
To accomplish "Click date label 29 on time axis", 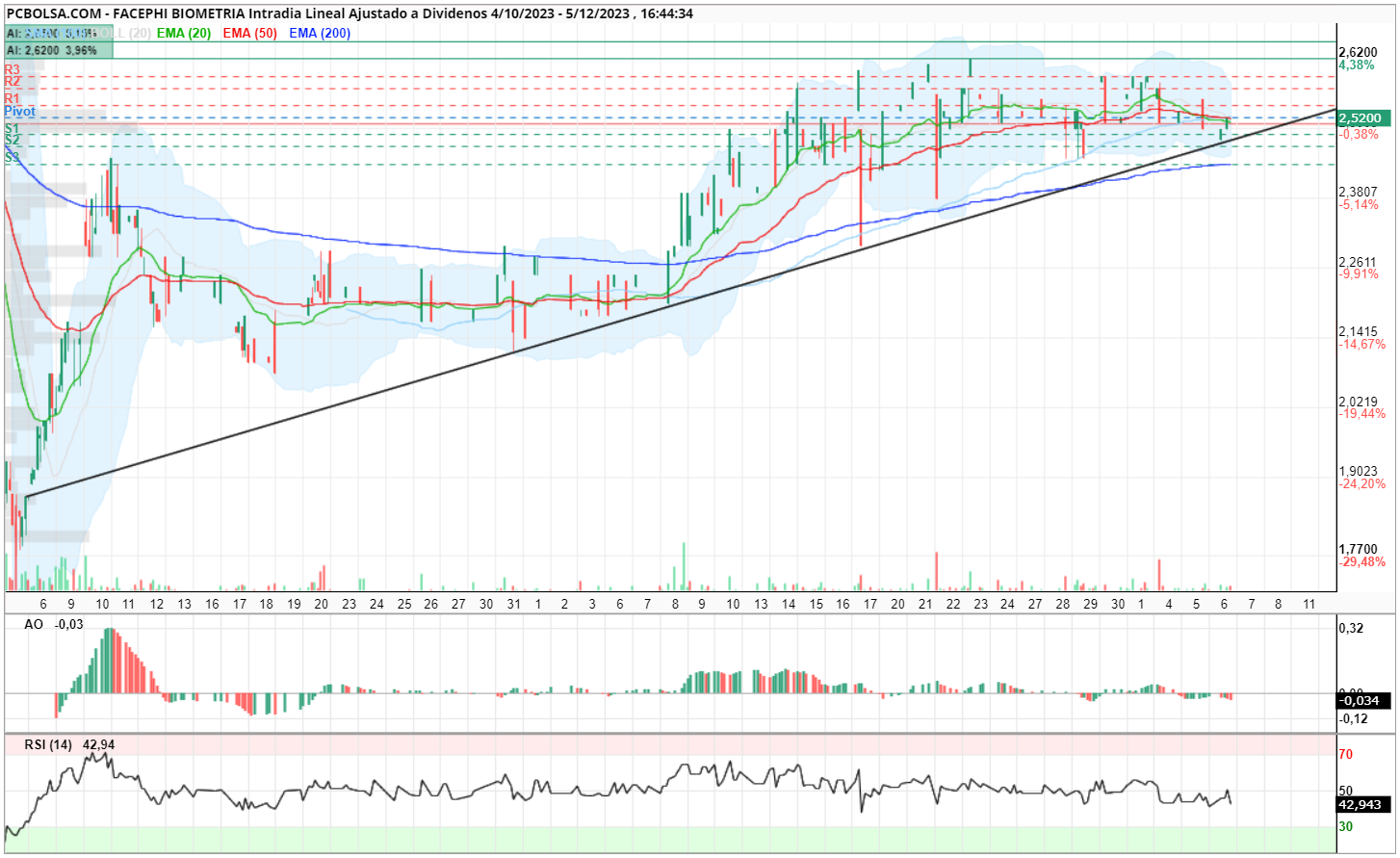I will pos(1090,605).
